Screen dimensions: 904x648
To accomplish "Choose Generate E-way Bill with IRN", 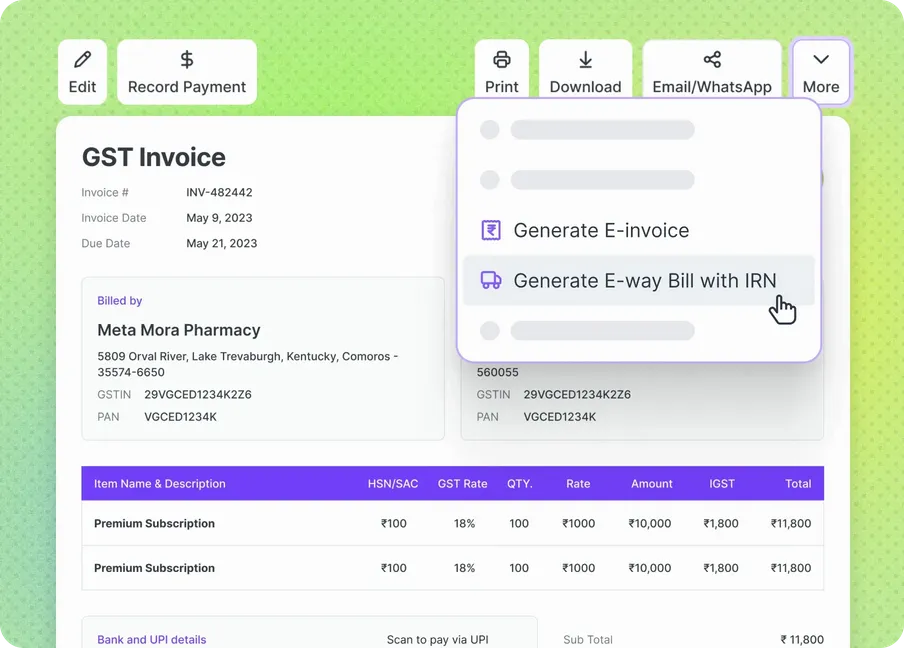I will (639, 280).
